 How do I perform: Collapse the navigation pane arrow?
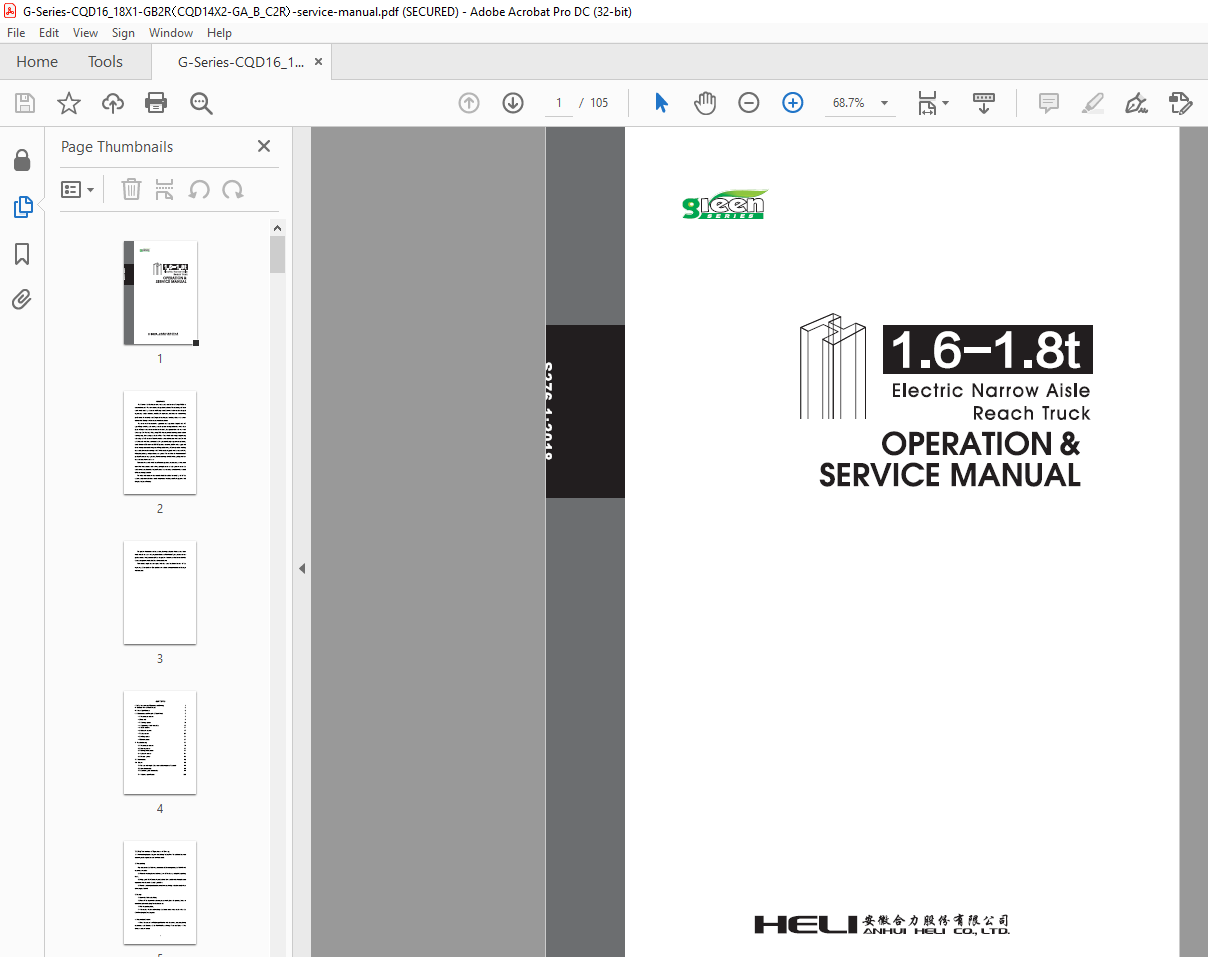pos(301,568)
